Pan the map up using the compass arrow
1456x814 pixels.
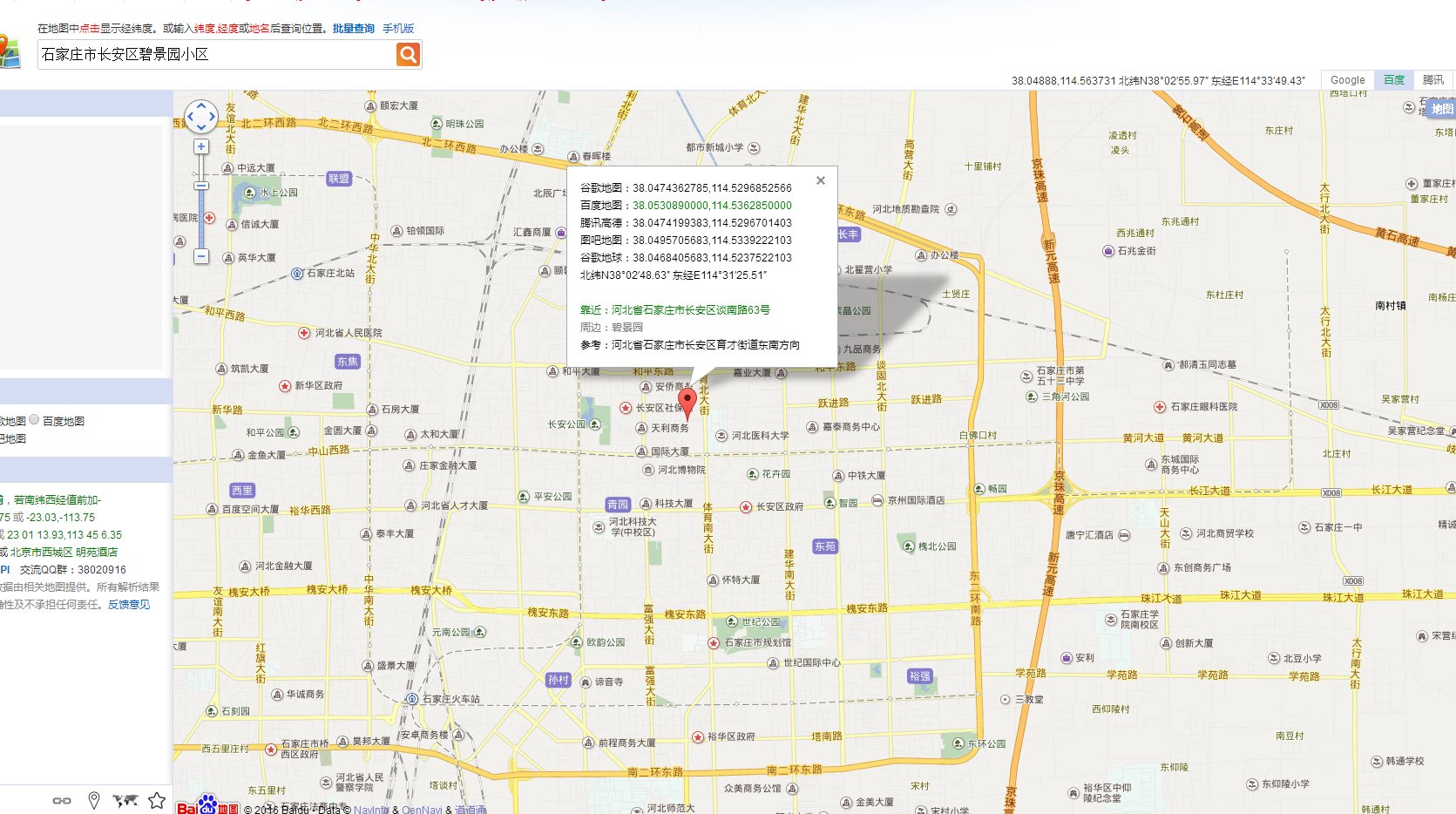point(201,105)
